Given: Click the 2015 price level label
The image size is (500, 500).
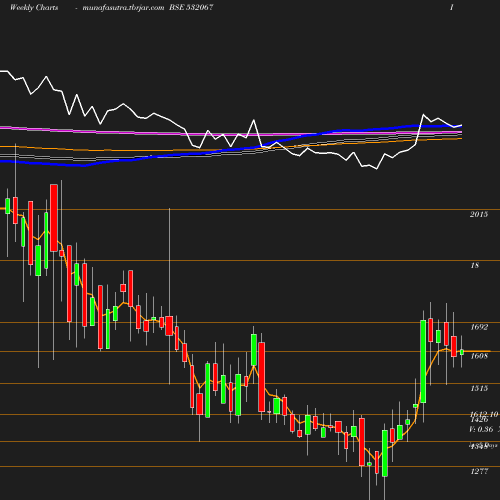Looking at the screenshot, I should coord(479,214).
